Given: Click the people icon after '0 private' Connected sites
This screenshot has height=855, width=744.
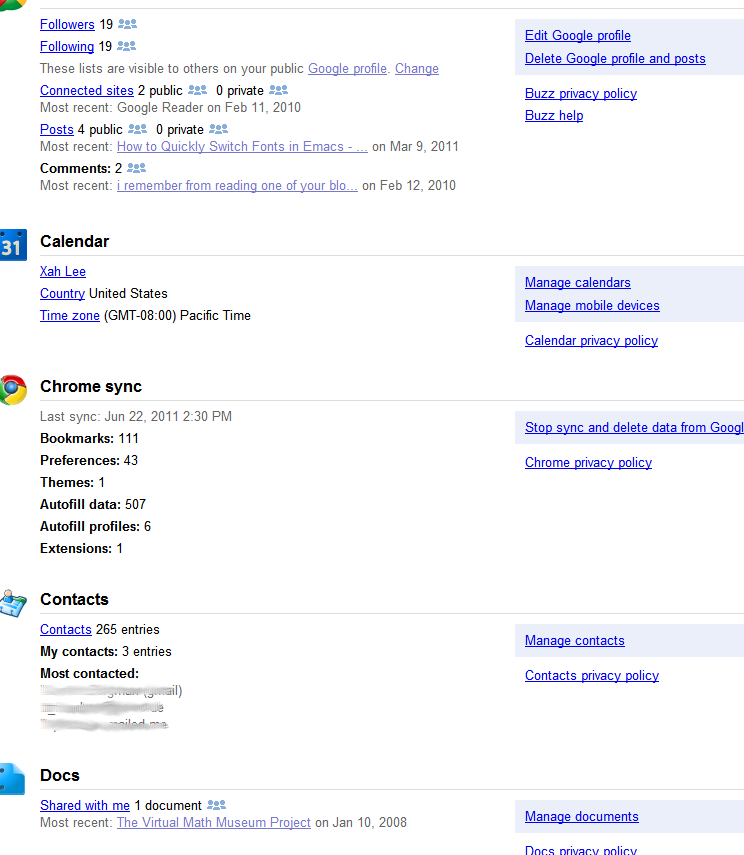Looking at the screenshot, I should [278, 89].
